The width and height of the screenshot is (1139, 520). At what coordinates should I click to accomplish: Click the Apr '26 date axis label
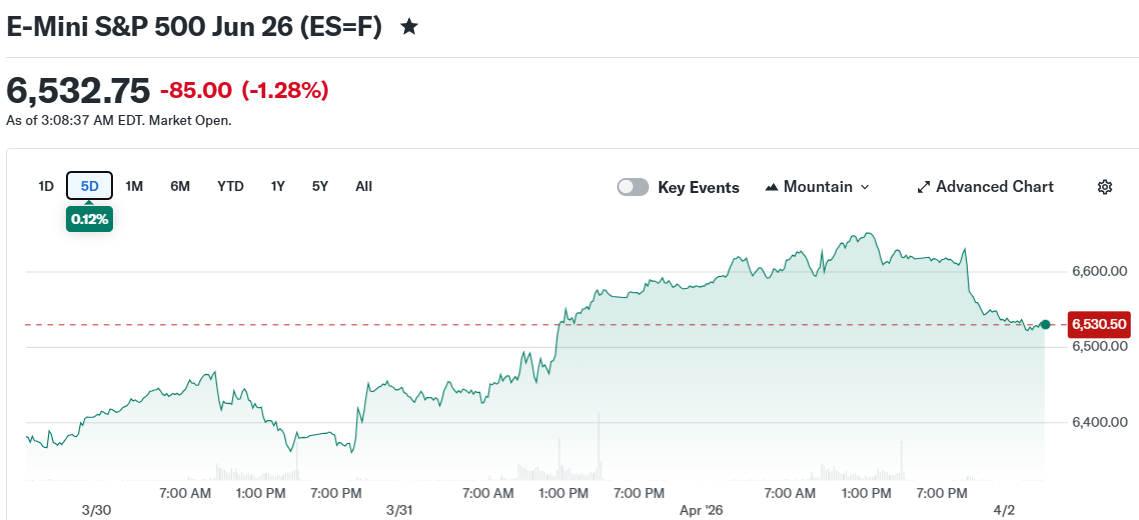coord(701,511)
